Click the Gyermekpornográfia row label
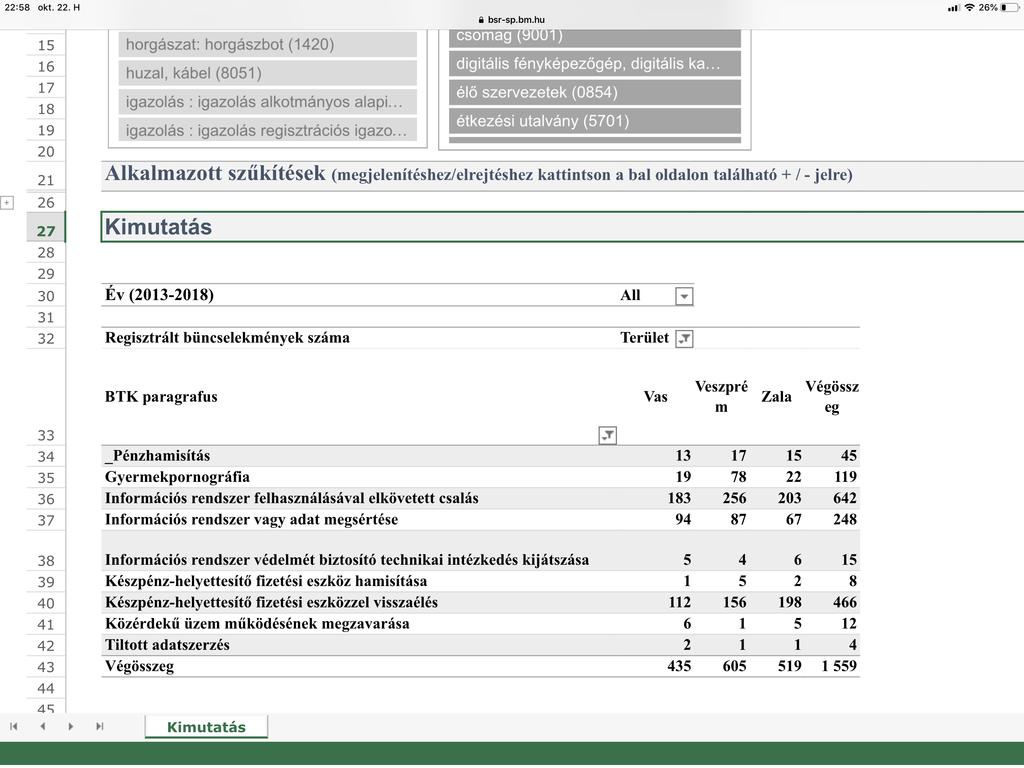Image resolution: width=1024 pixels, height=768 pixels. [177, 477]
